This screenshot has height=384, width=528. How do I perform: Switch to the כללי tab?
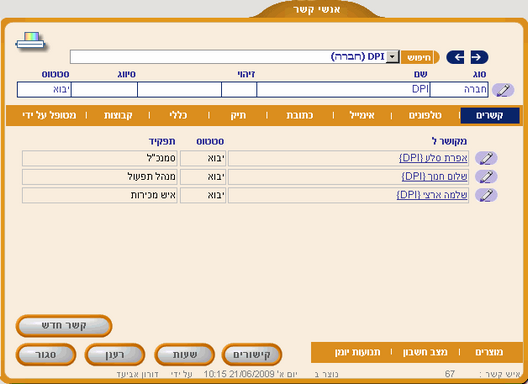pyautogui.click(x=178, y=116)
